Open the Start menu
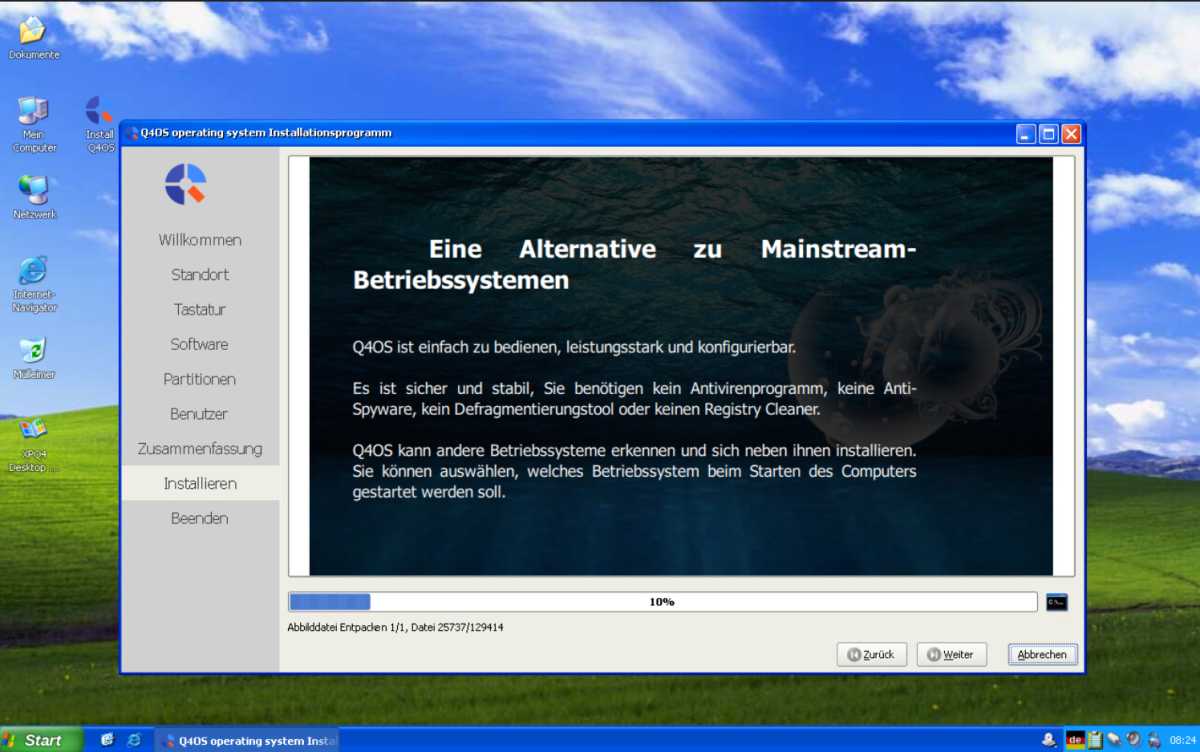The image size is (1200, 752). click(40, 740)
